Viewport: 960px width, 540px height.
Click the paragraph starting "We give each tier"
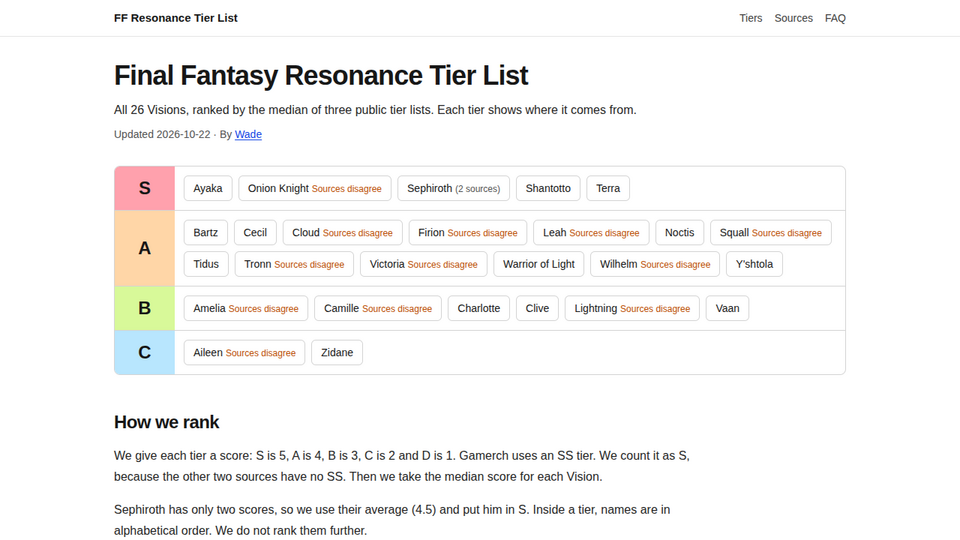pyautogui.click(x=402, y=466)
